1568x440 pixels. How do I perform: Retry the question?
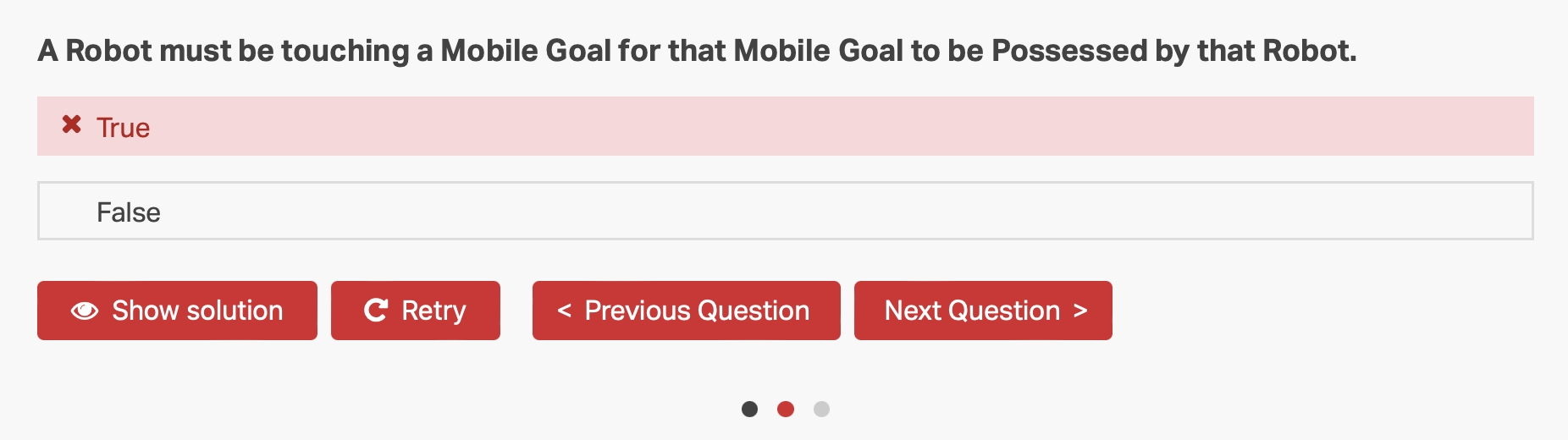(416, 311)
